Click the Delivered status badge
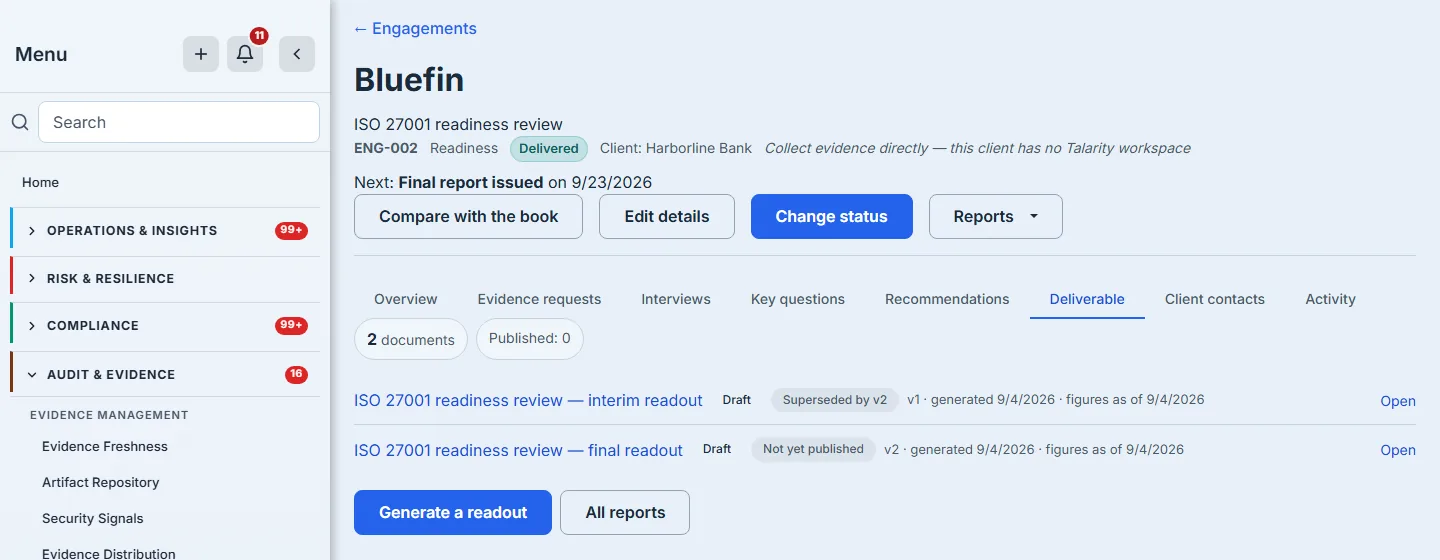1440x560 pixels. pos(549,148)
